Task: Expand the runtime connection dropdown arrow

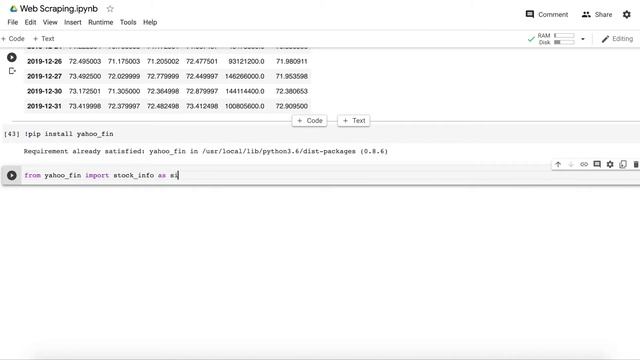Action: tap(583, 39)
